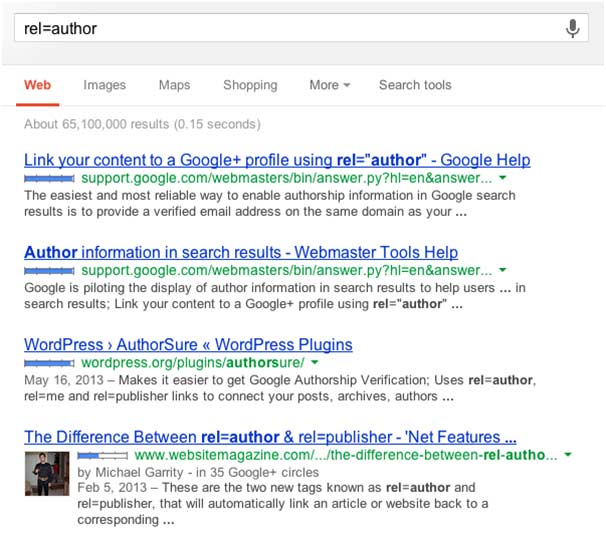Expand the green arrow beside the first result URL

(x=503, y=178)
